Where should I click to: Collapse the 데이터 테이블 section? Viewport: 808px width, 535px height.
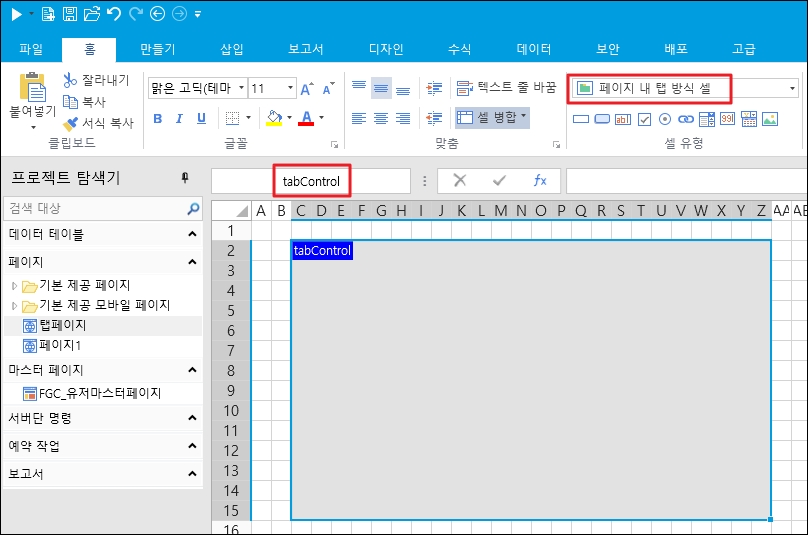(x=192, y=234)
